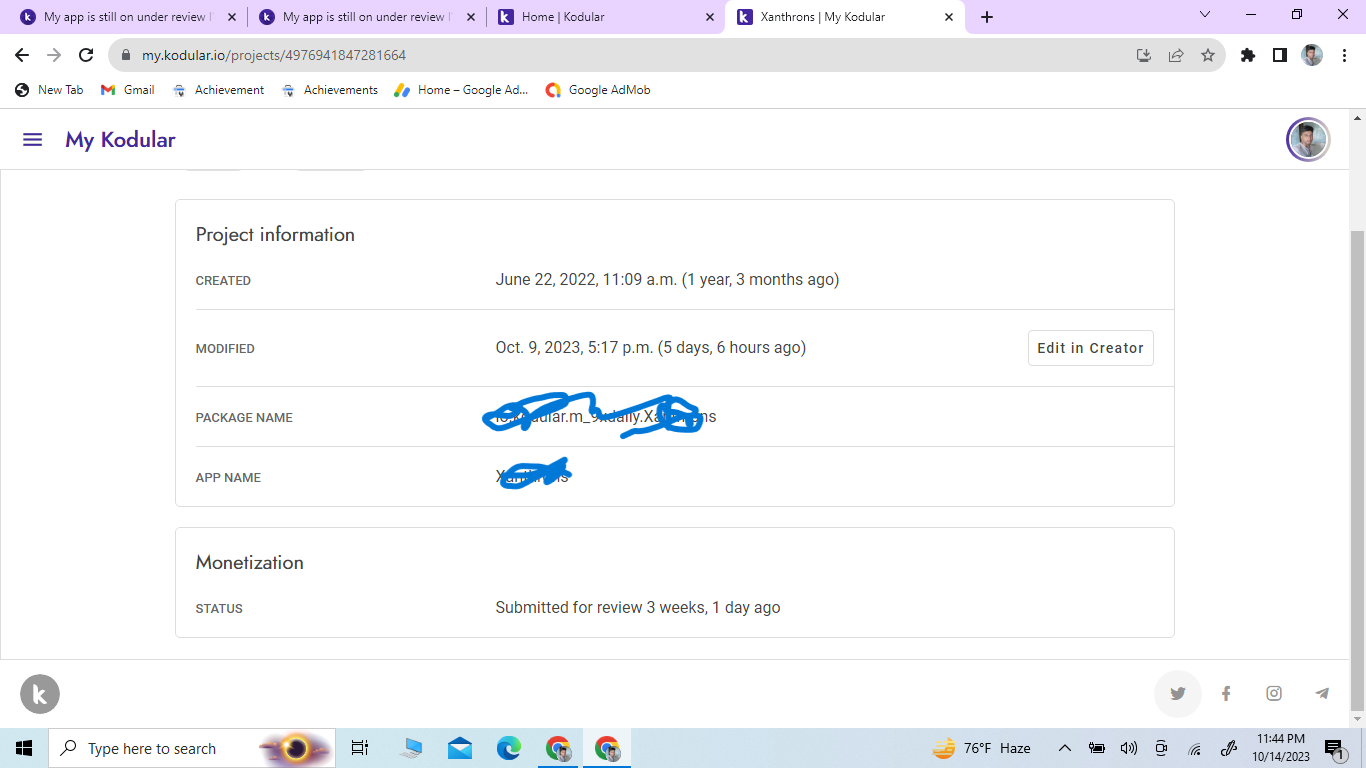The width and height of the screenshot is (1366, 768).
Task: Click the browser address bar URL
Action: click(274, 55)
